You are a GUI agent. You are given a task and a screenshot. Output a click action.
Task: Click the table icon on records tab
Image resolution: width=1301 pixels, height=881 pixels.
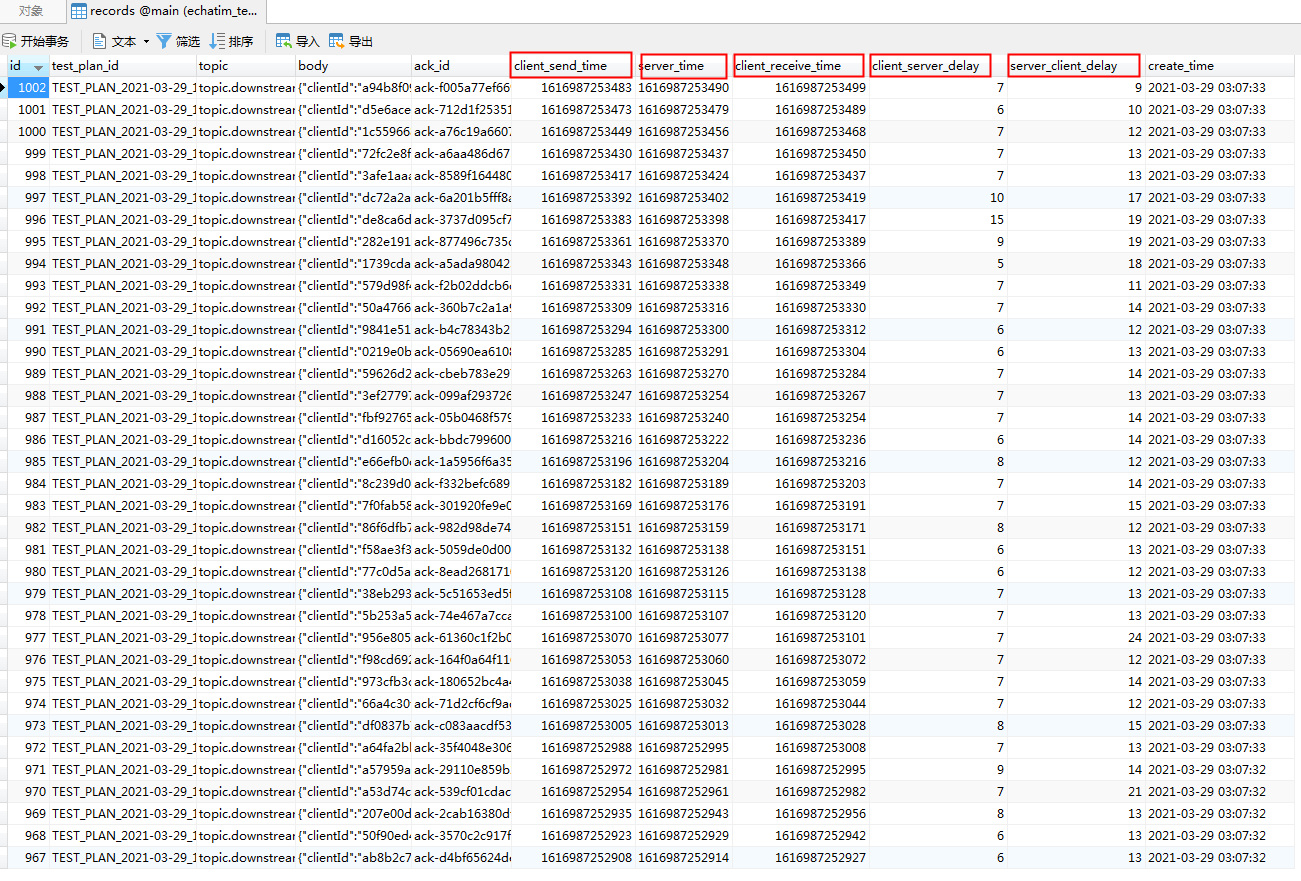(78, 11)
